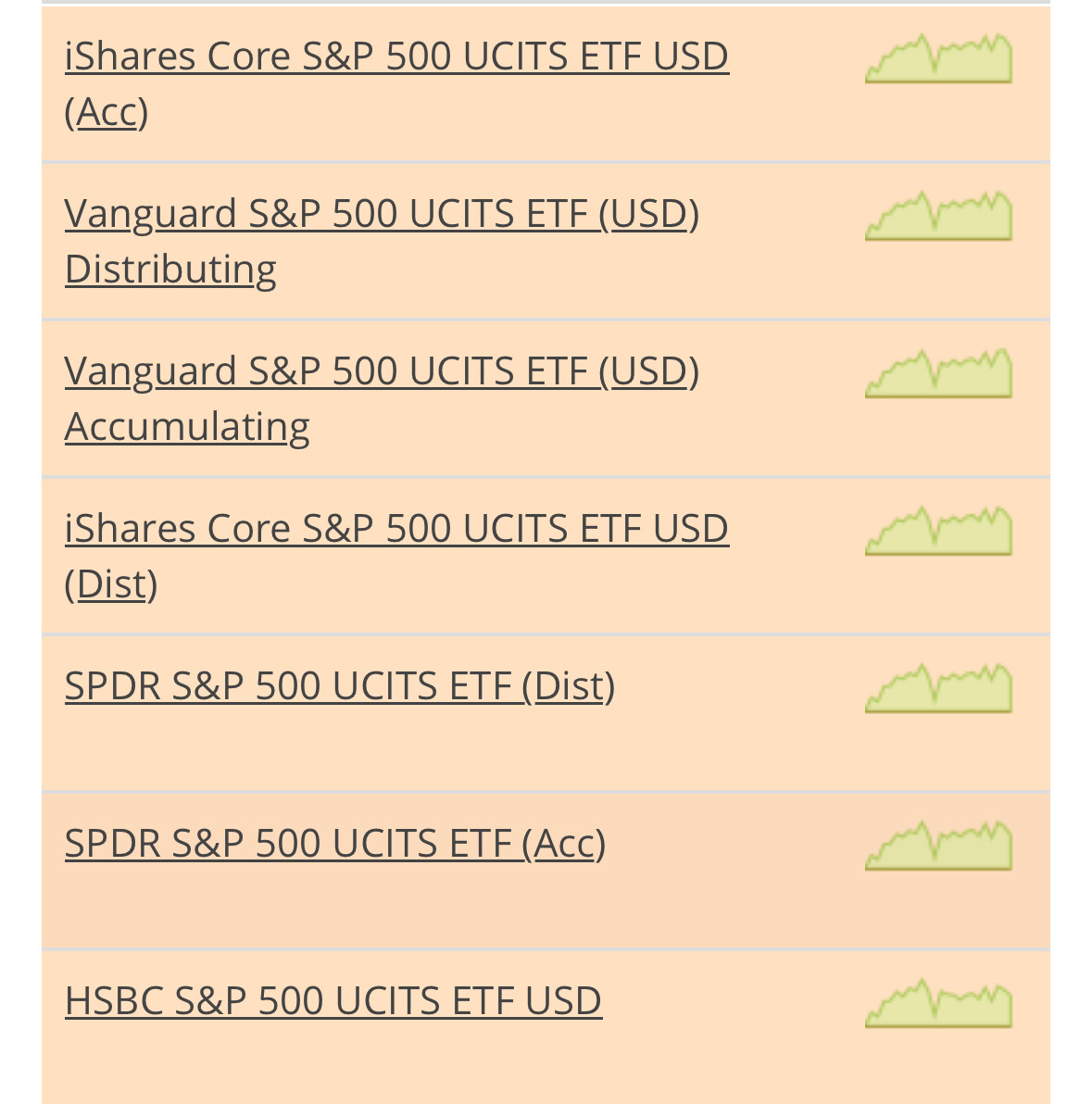
Task: Select the HSBC S&P 500 table row
Action: coord(546,1028)
